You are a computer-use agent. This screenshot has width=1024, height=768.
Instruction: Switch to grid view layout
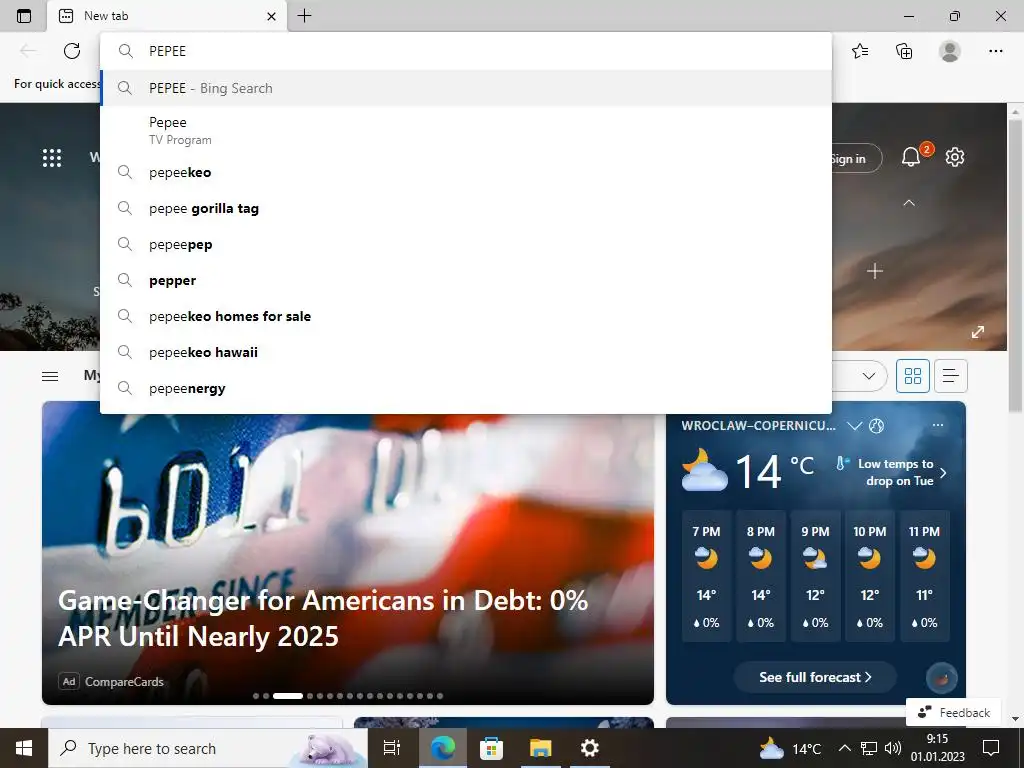912,376
